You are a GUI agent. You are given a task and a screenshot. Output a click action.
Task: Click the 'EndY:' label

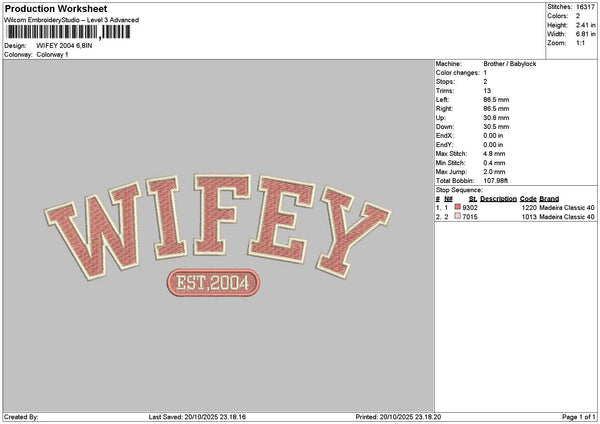coord(445,145)
